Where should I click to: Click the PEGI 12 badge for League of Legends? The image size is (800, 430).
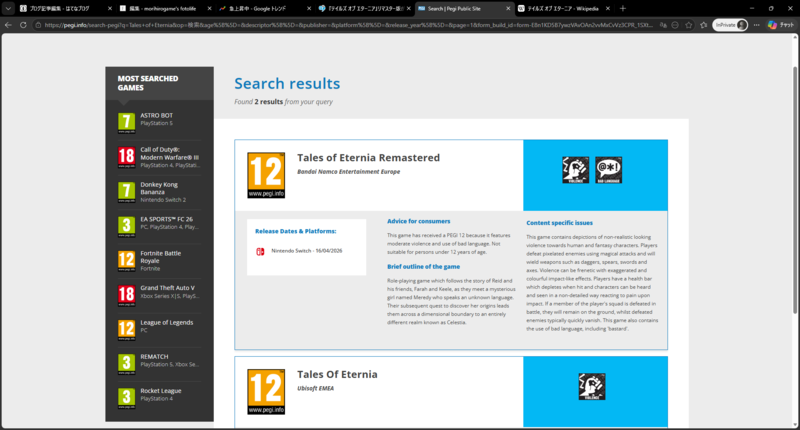point(127,330)
